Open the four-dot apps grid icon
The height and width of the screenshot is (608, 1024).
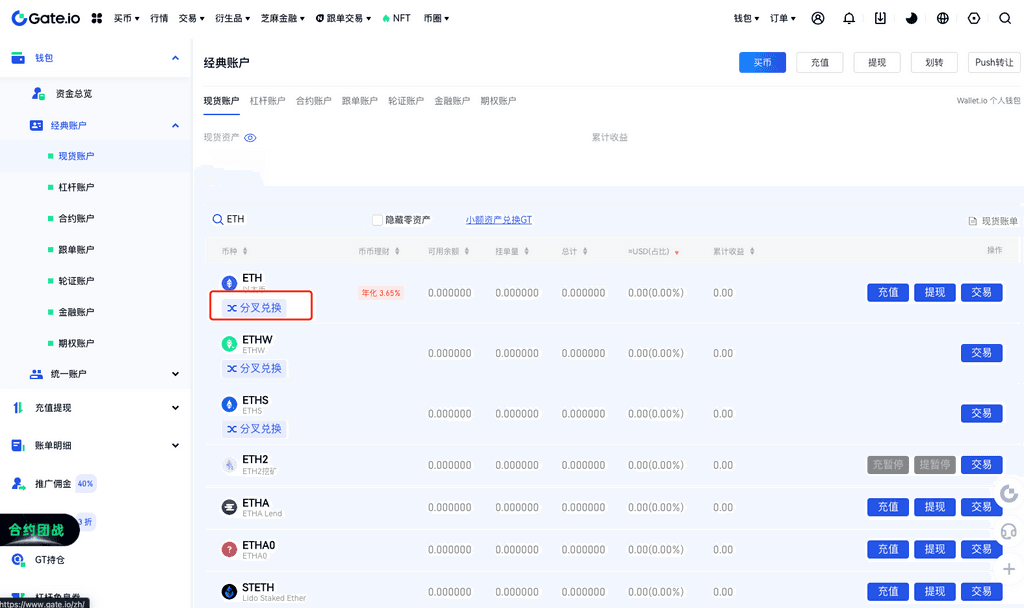point(97,18)
